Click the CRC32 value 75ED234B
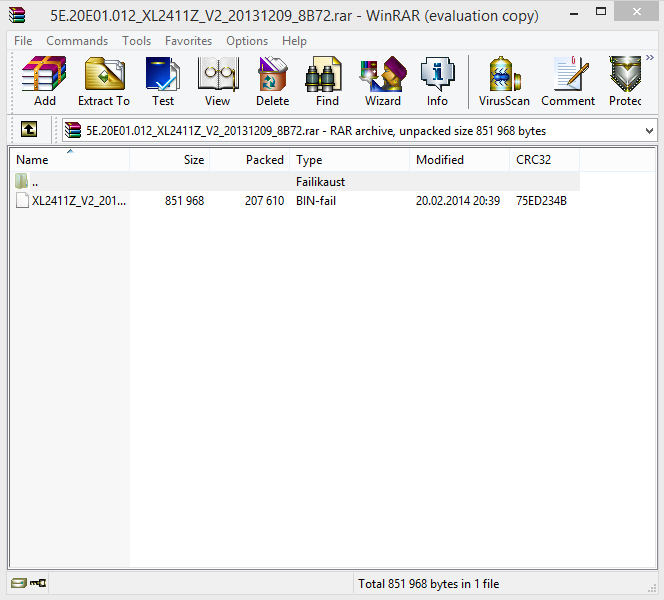This screenshot has width=664, height=600. [541, 200]
